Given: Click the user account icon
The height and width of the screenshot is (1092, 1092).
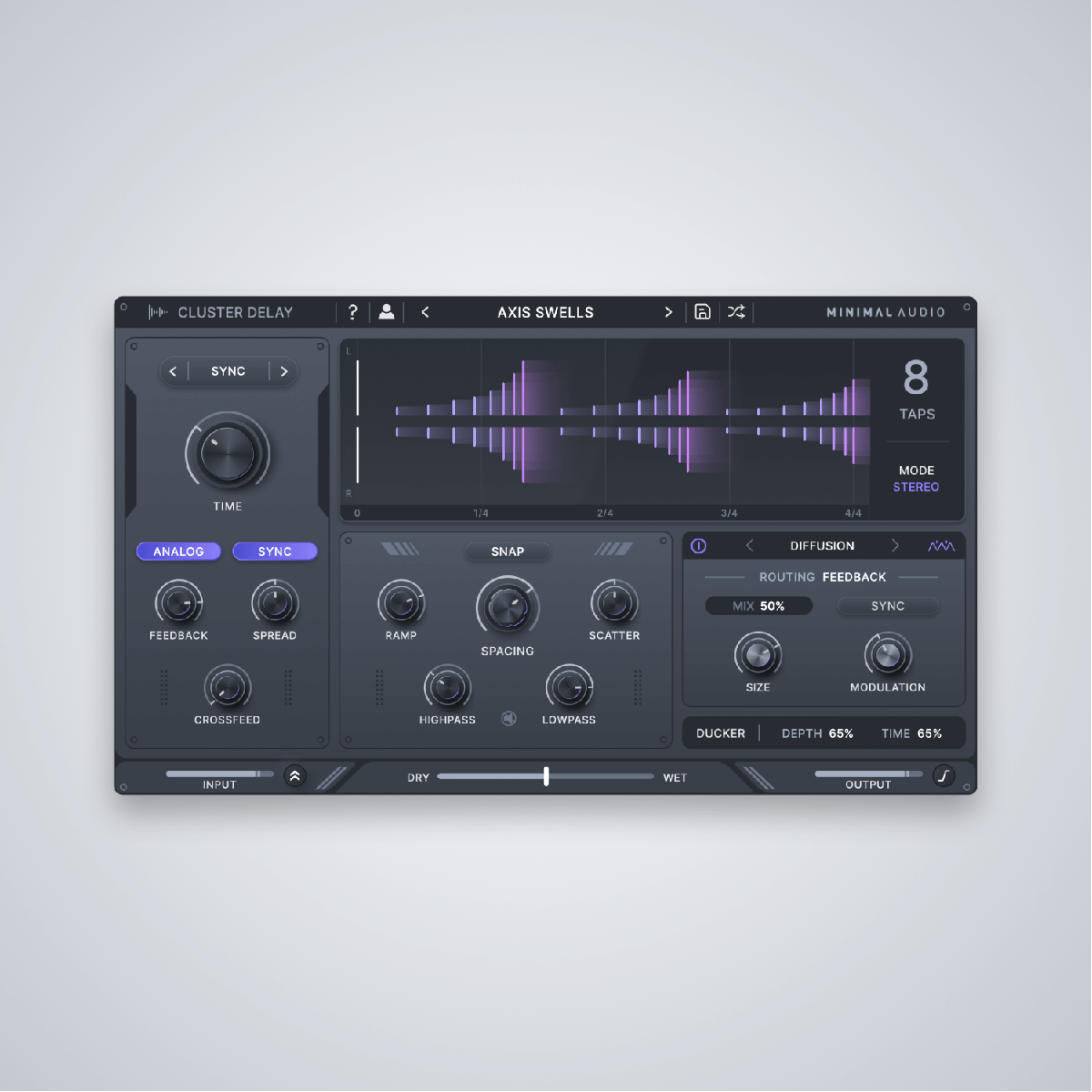Looking at the screenshot, I should coord(387,312).
